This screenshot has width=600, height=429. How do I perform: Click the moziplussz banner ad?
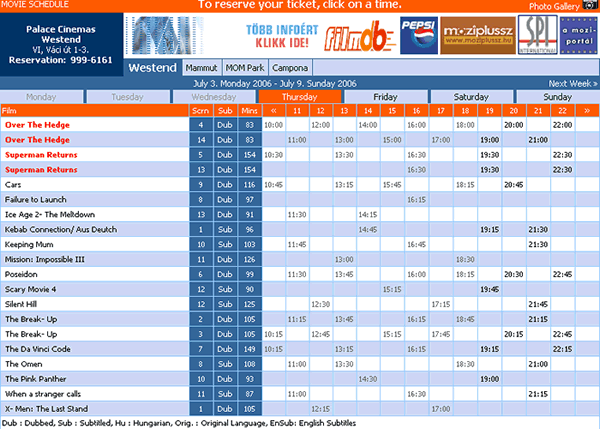point(478,35)
